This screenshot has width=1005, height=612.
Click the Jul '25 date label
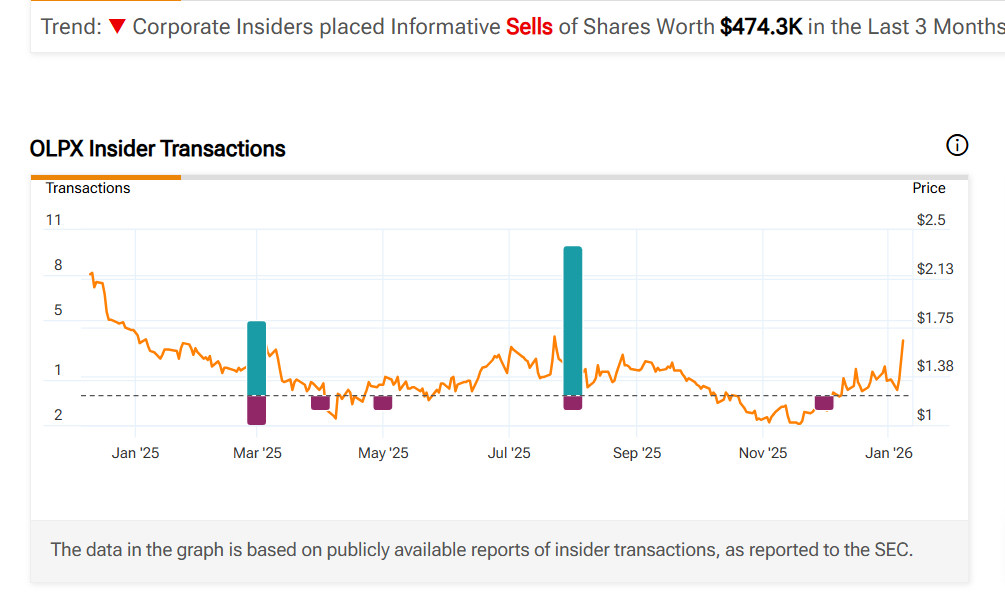point(509,453)
